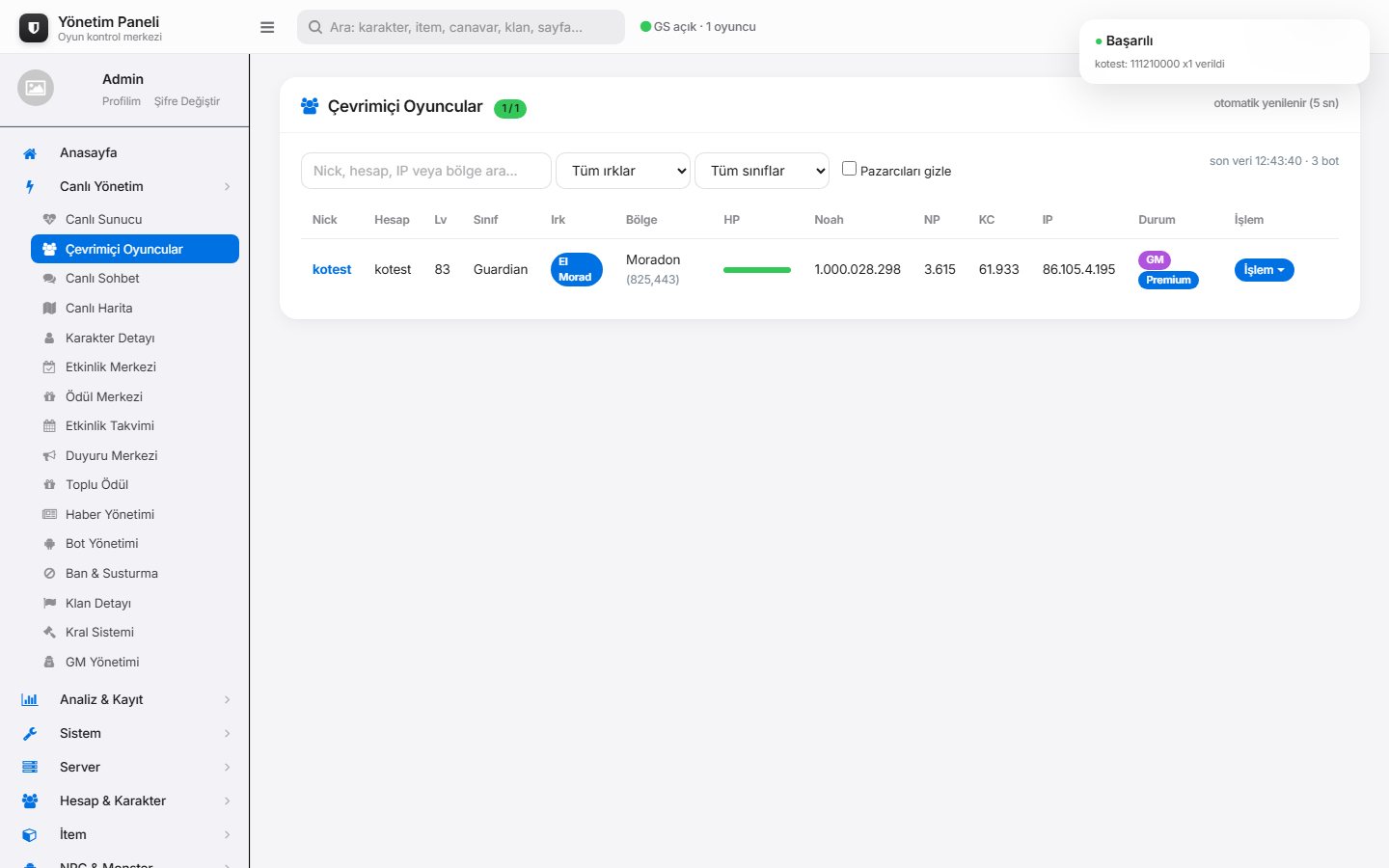Open Toplu Ödül menu item
This screenshot has height=868, width=1389.
(x=135, y=485)
